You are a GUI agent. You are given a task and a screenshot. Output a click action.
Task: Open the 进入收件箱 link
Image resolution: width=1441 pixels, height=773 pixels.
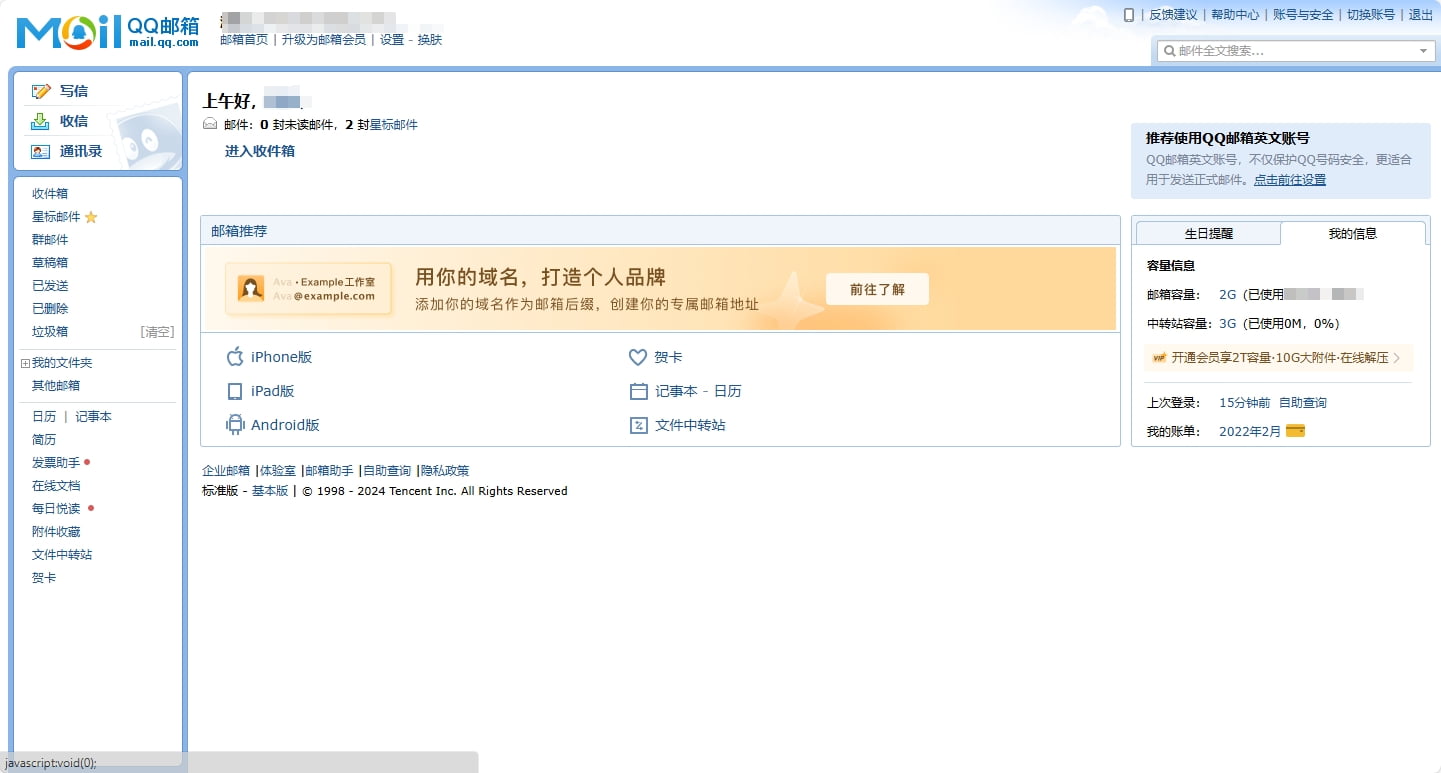pos(259,151)
